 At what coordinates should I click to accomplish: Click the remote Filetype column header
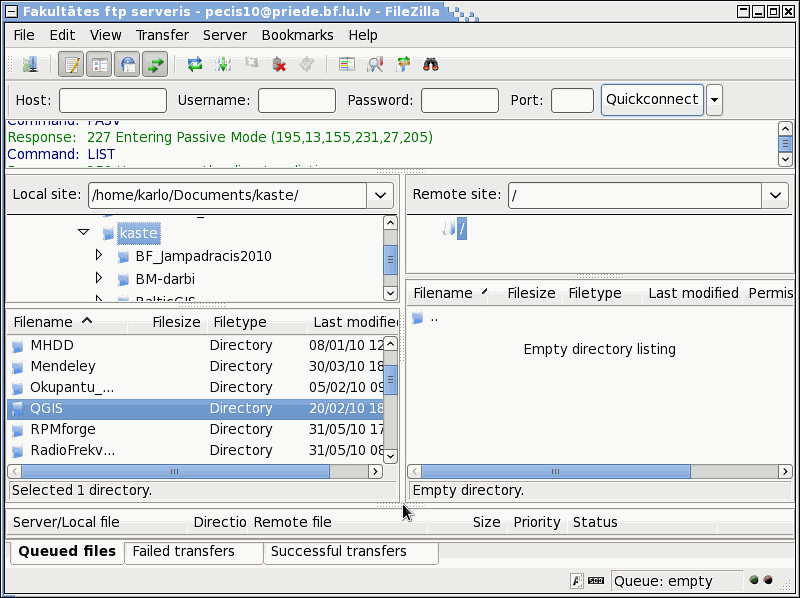603,293
